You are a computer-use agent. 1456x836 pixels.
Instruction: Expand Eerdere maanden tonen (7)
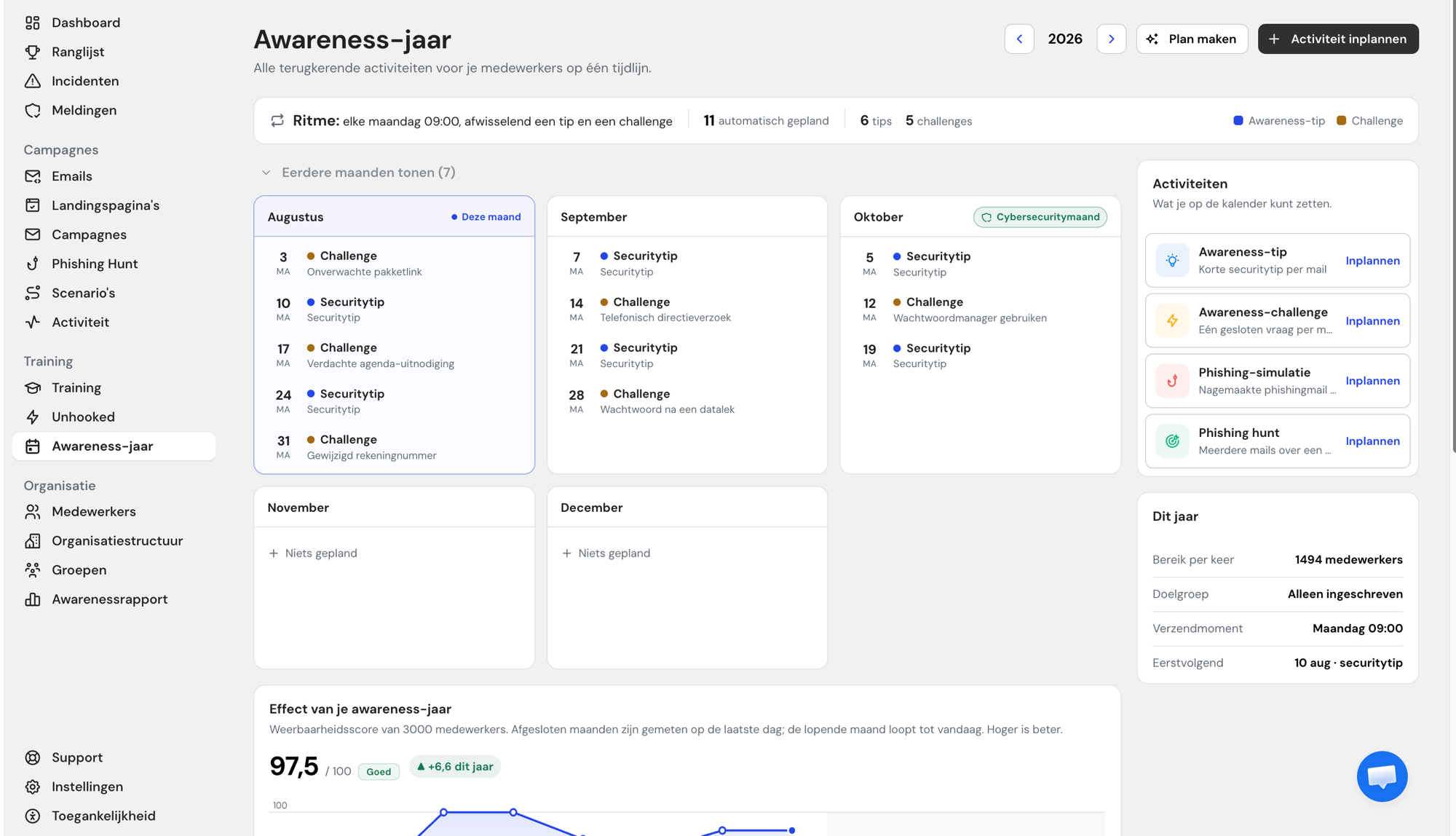[358, 173]
